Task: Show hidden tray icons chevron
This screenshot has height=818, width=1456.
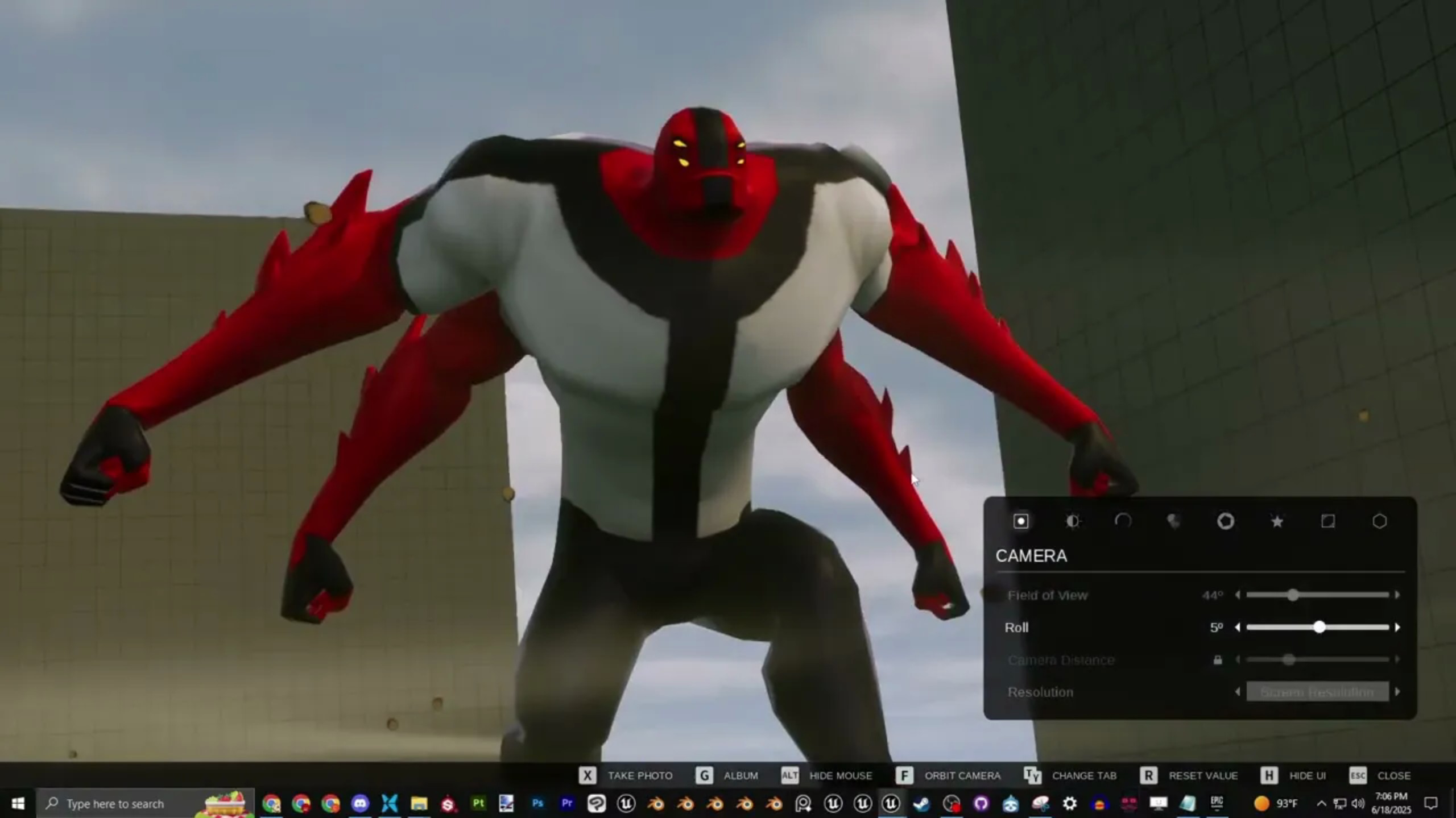Action: (1322, 804)
